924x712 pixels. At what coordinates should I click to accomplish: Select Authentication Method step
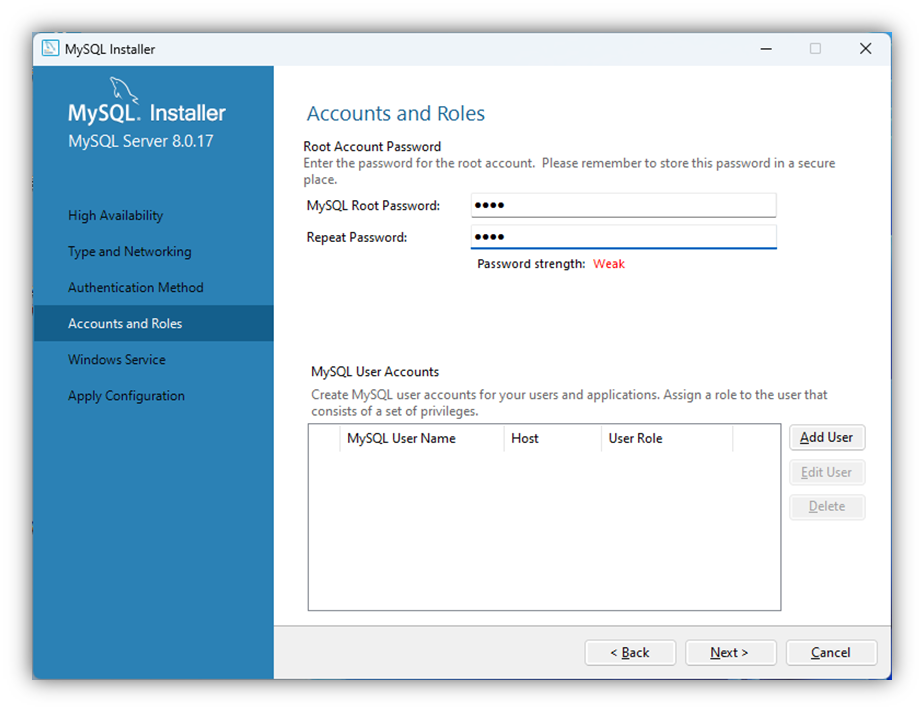click(x=136, y=288)
